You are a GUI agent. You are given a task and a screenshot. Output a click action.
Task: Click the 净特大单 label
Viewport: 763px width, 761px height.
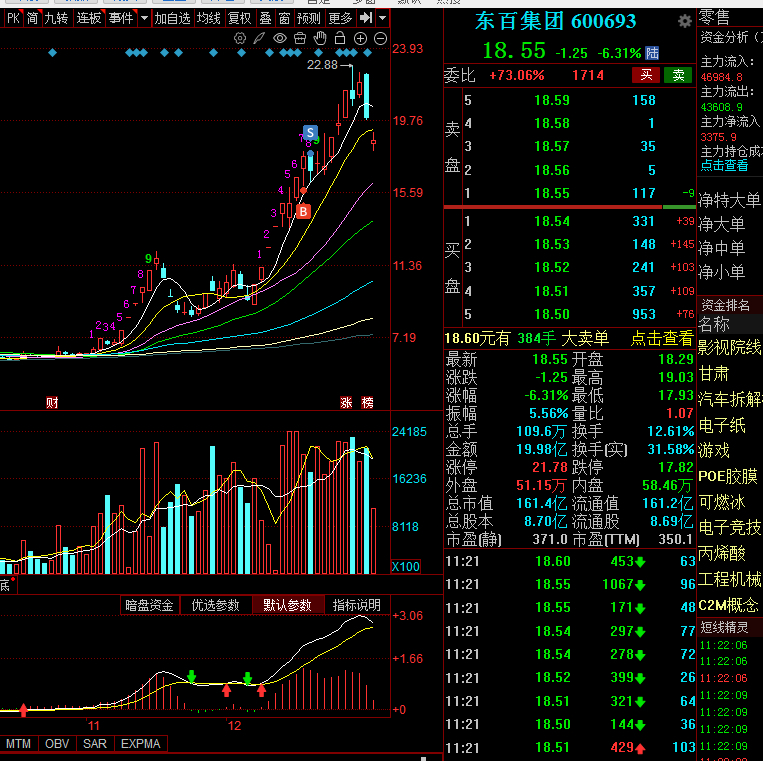729,199
